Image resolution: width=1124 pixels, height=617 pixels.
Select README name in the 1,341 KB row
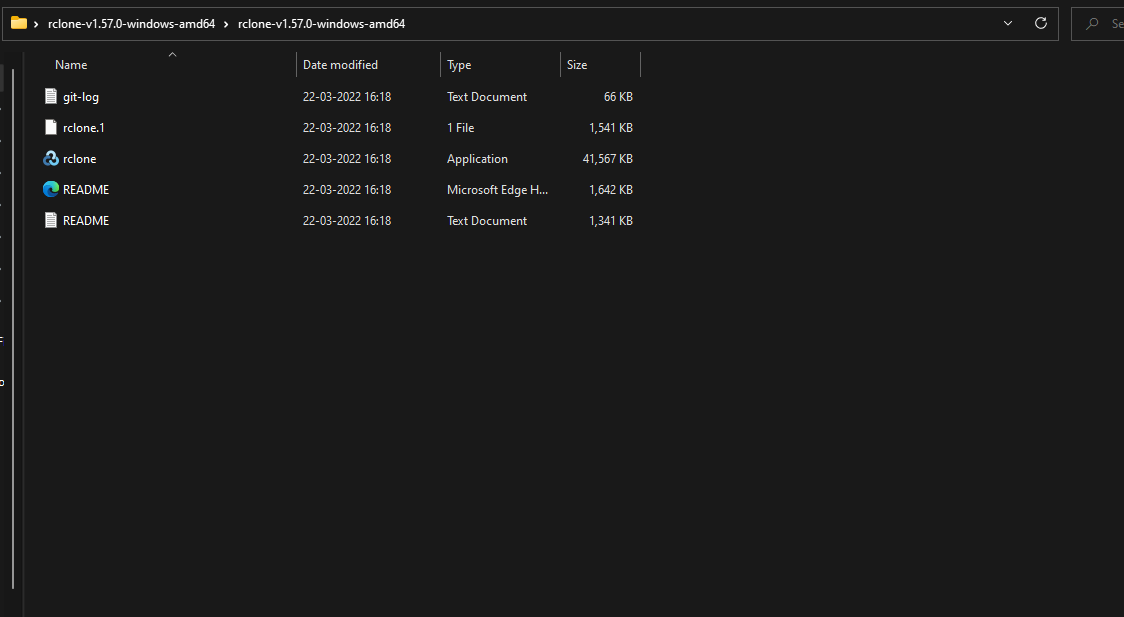86,221
